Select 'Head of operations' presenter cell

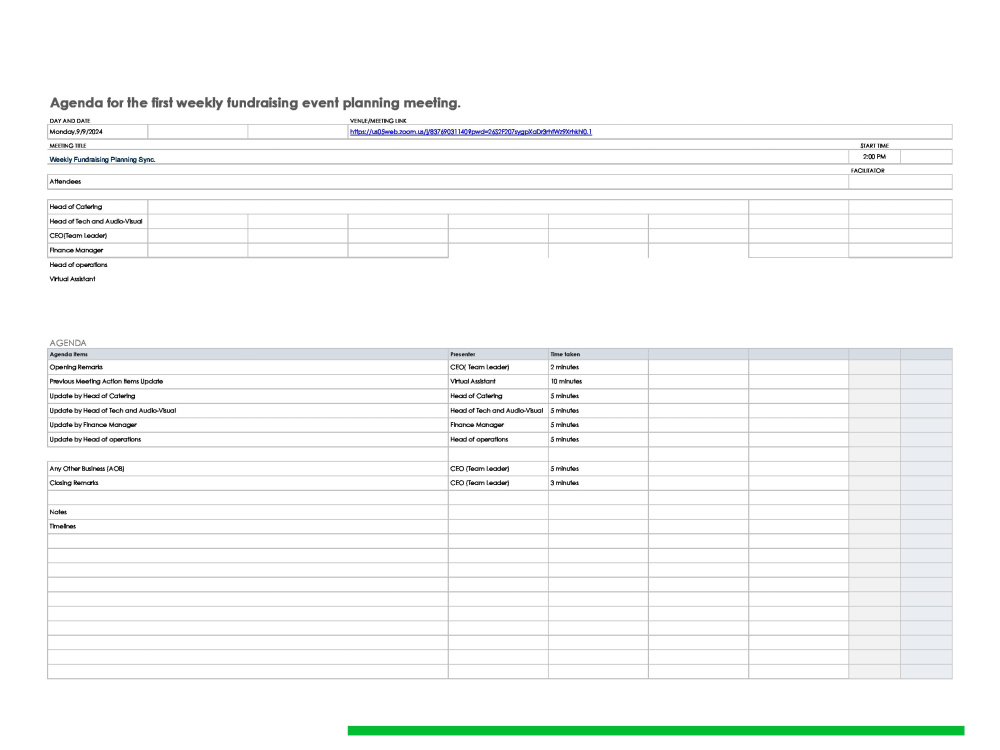498,439
